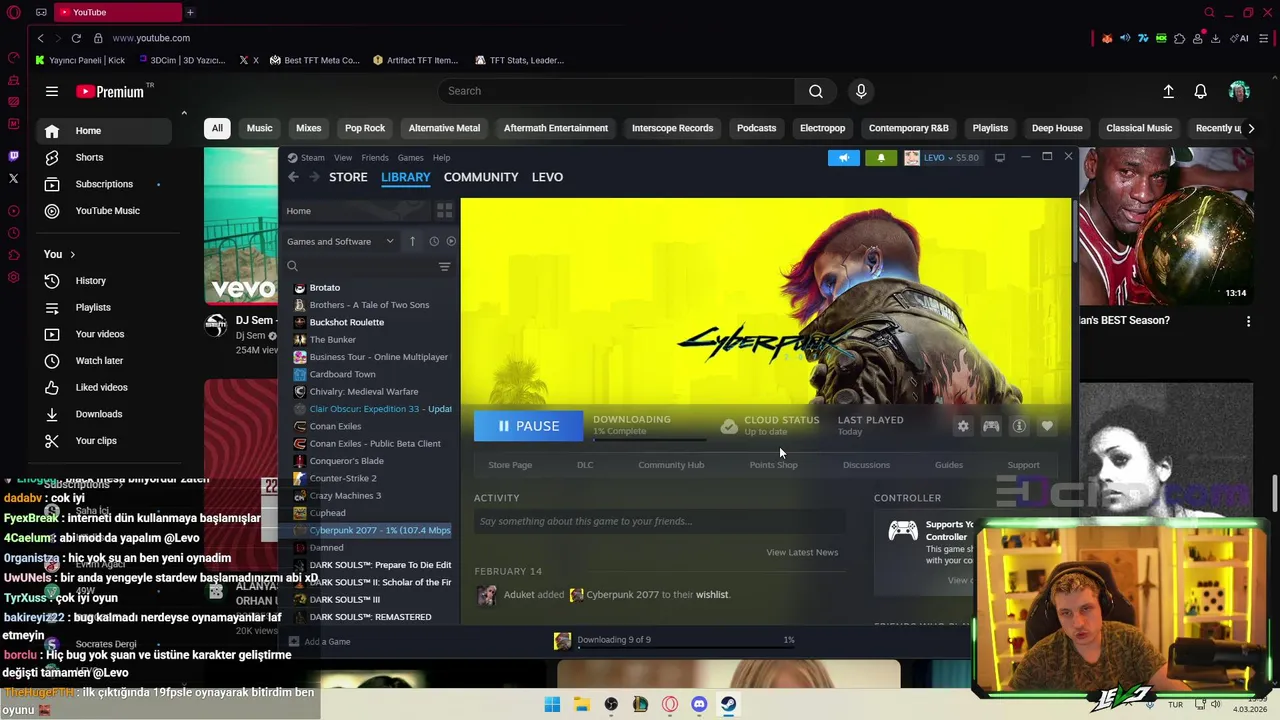Open the Games menu in Steam
1280x720 pixels.
tap(410, 157)
